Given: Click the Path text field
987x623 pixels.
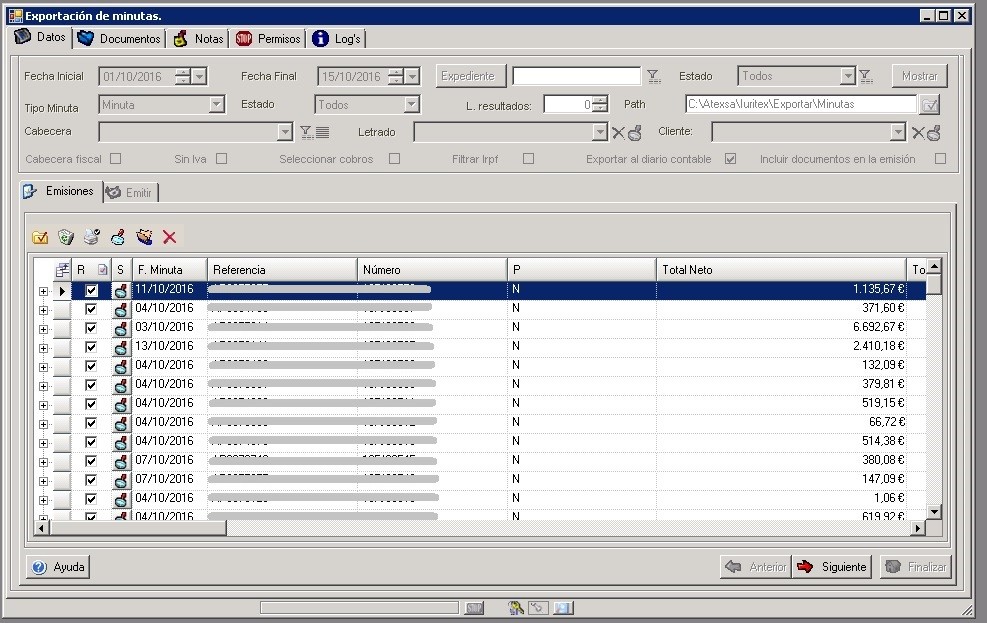Looking at the screenshot, I should click(800, 104).
